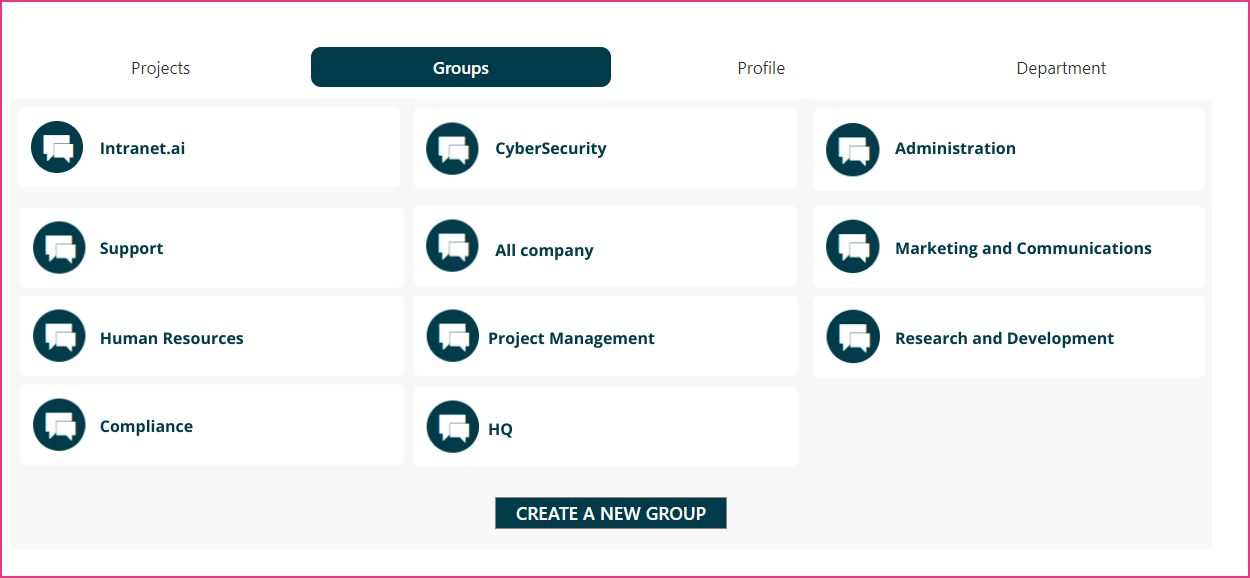Image resolution: width=1250 pixels, height=578 pixels.
Task: Click the Administration group chat icon
Action: 853,149
